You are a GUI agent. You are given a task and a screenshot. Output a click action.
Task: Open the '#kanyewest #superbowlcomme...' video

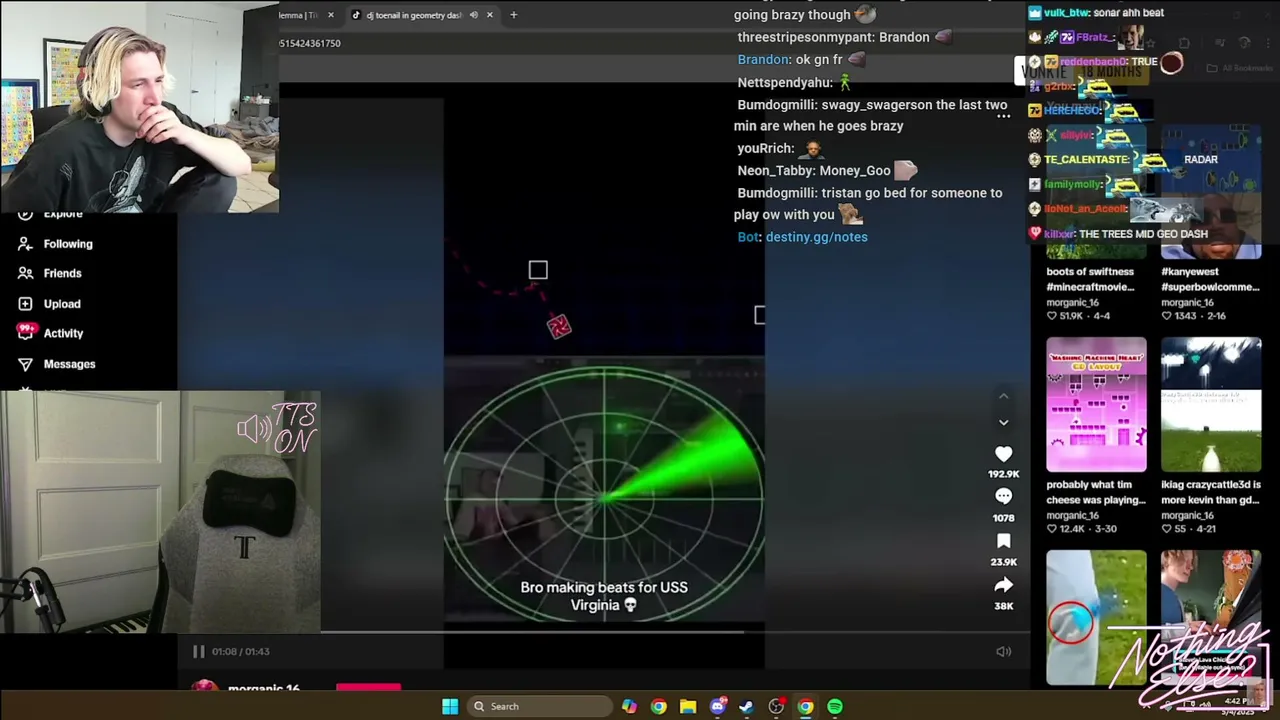(x=1211, y=279)
